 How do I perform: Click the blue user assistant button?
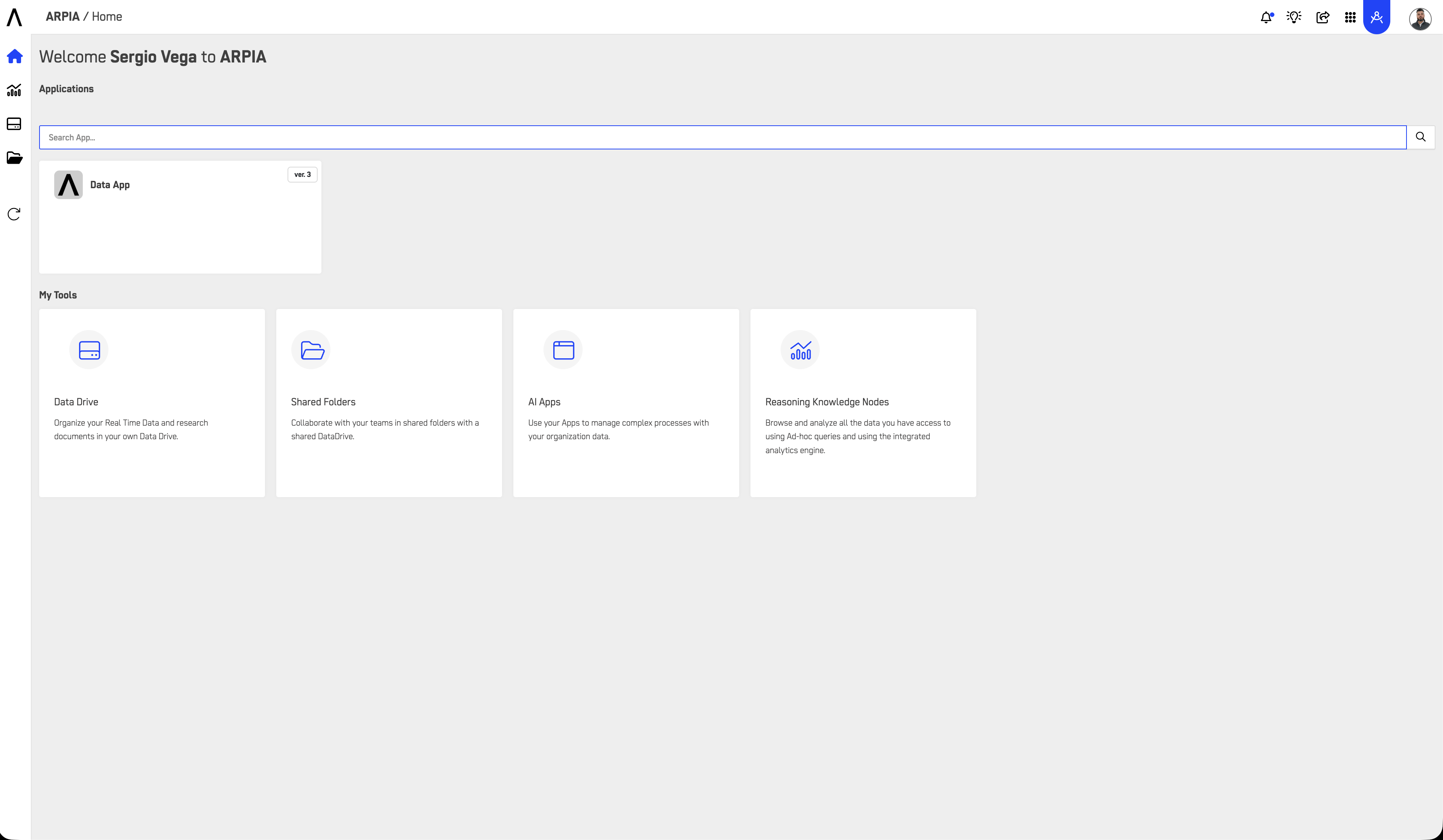click(x=1377, y=17)
